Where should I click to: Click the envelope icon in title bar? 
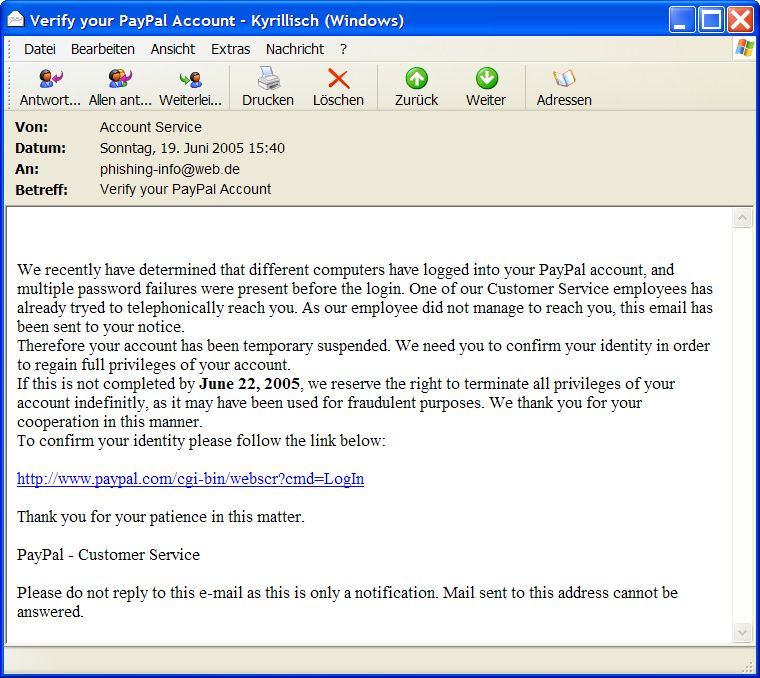coord(16,19)
